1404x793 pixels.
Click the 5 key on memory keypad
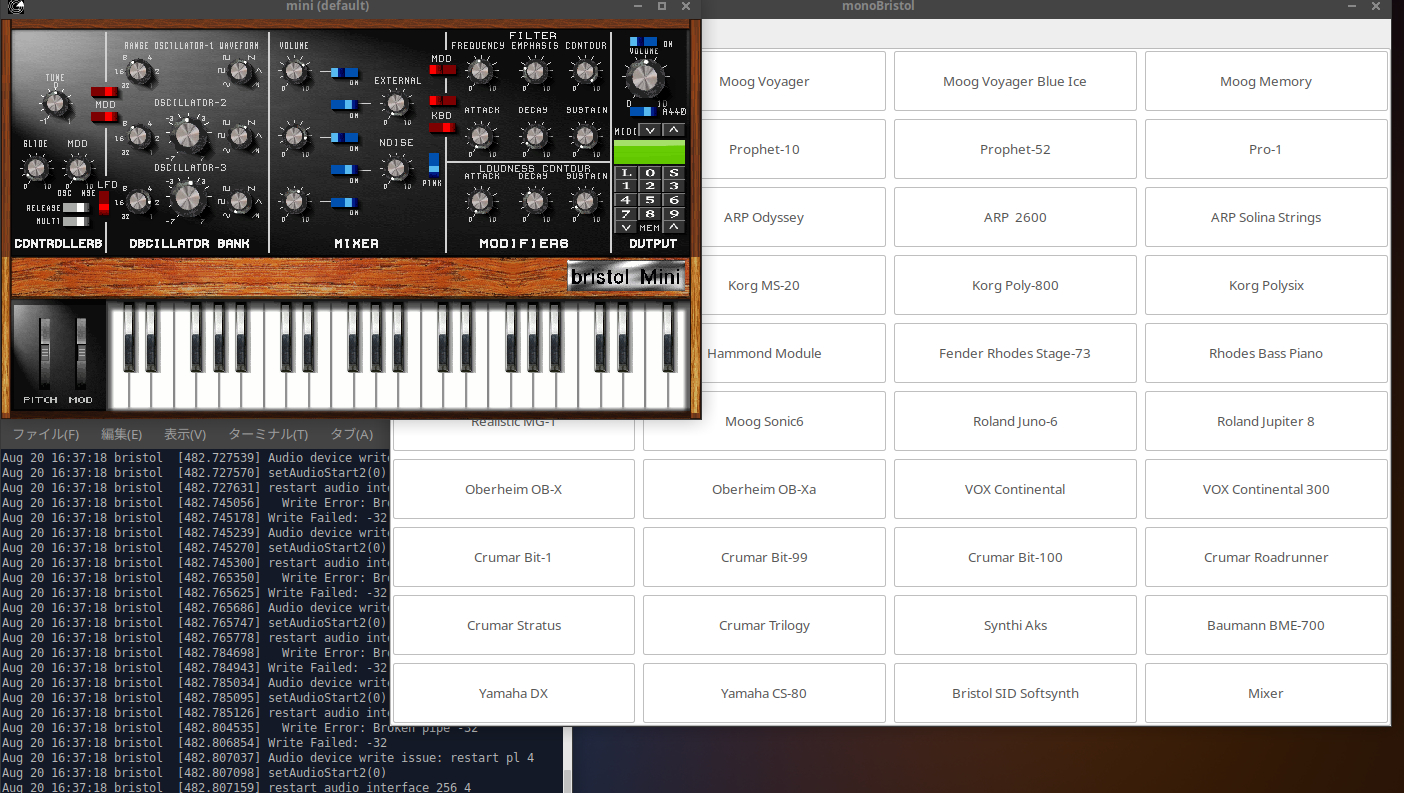pyautogui.click(x=650, y=200)
